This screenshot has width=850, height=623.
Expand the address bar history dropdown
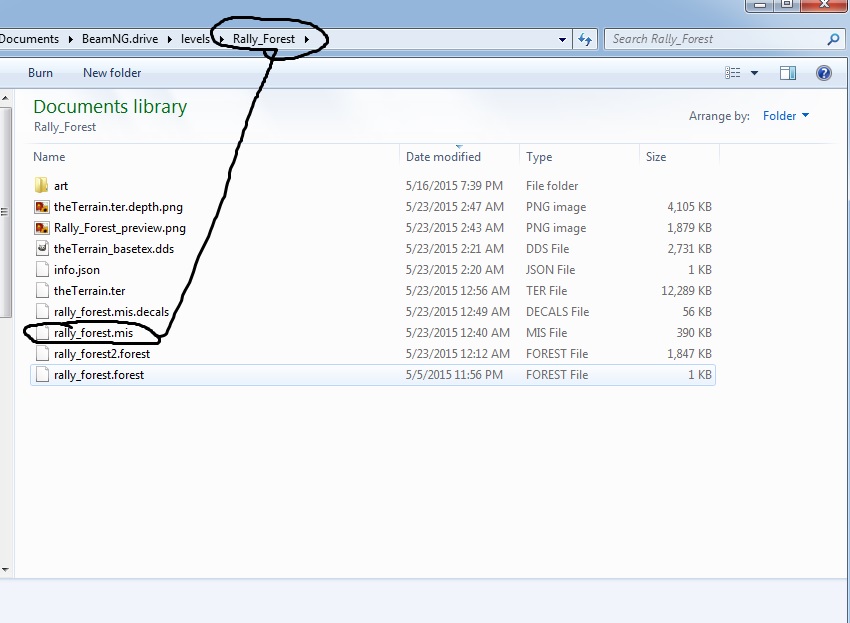(x=562, y=39)
